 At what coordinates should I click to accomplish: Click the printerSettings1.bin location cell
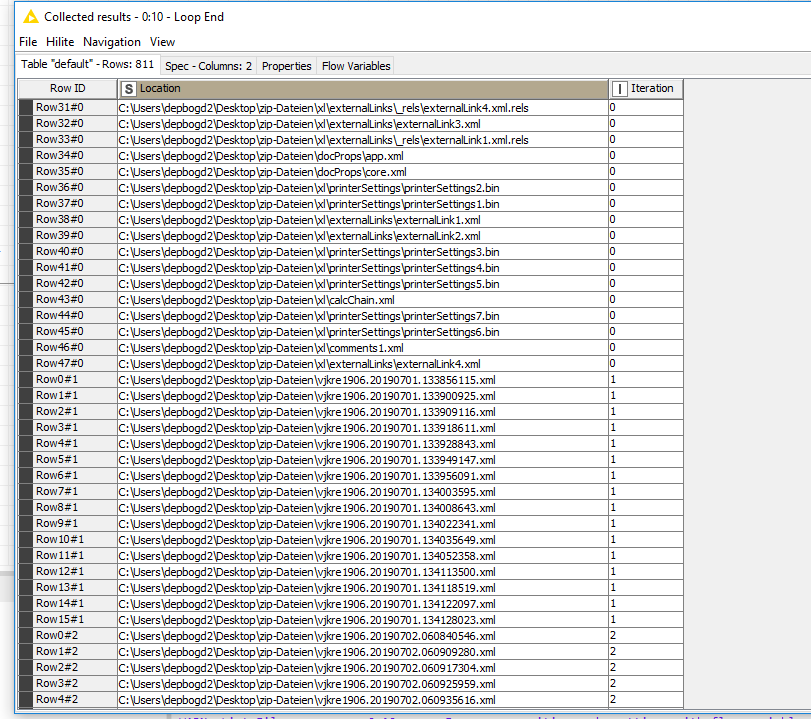point(363,204)
